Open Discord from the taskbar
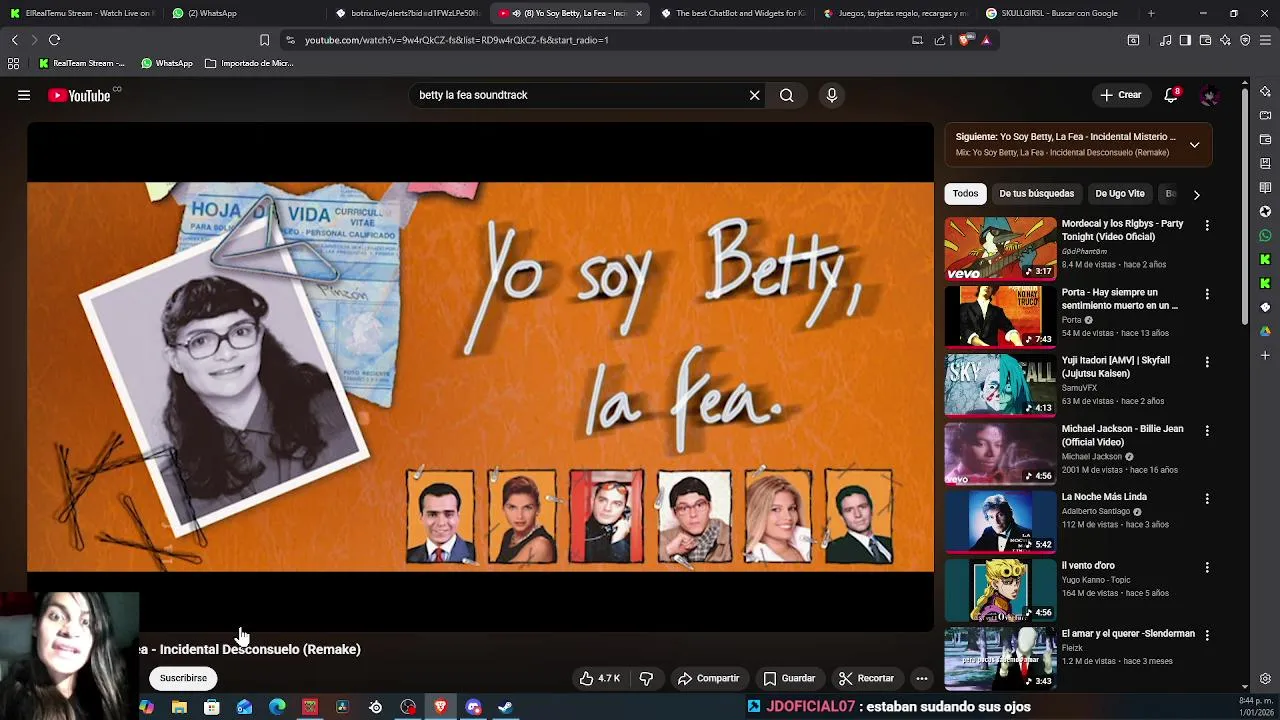This screenshot has height=720, width=1280. [x=473, y=707]
